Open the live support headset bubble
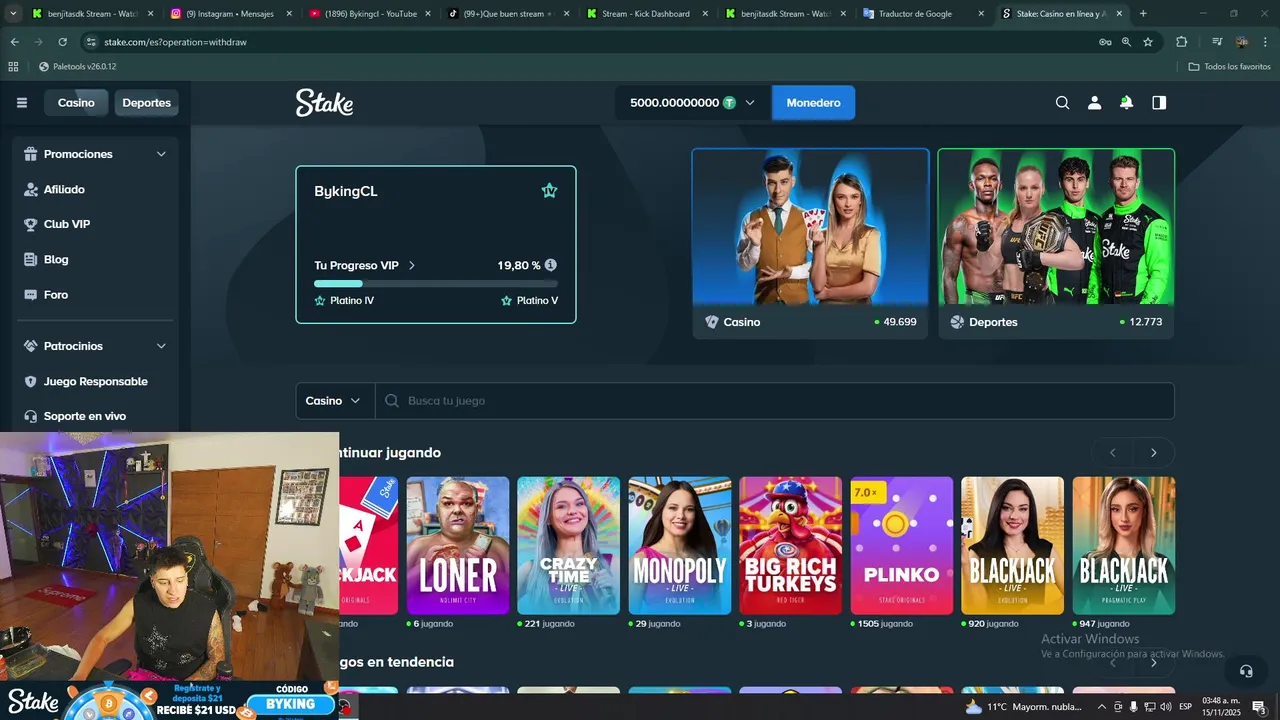1280x720 pixels. (x=1246, y=671)
